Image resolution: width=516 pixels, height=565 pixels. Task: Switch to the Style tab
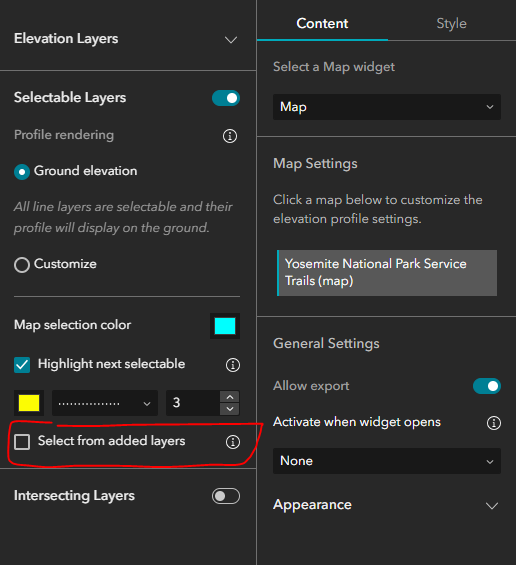(451, 23)
